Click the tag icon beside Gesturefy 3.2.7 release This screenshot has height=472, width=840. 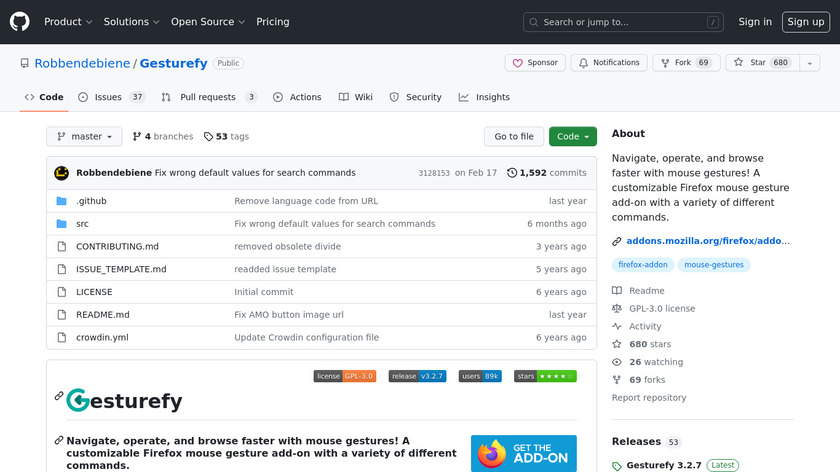tap(617, 466)
